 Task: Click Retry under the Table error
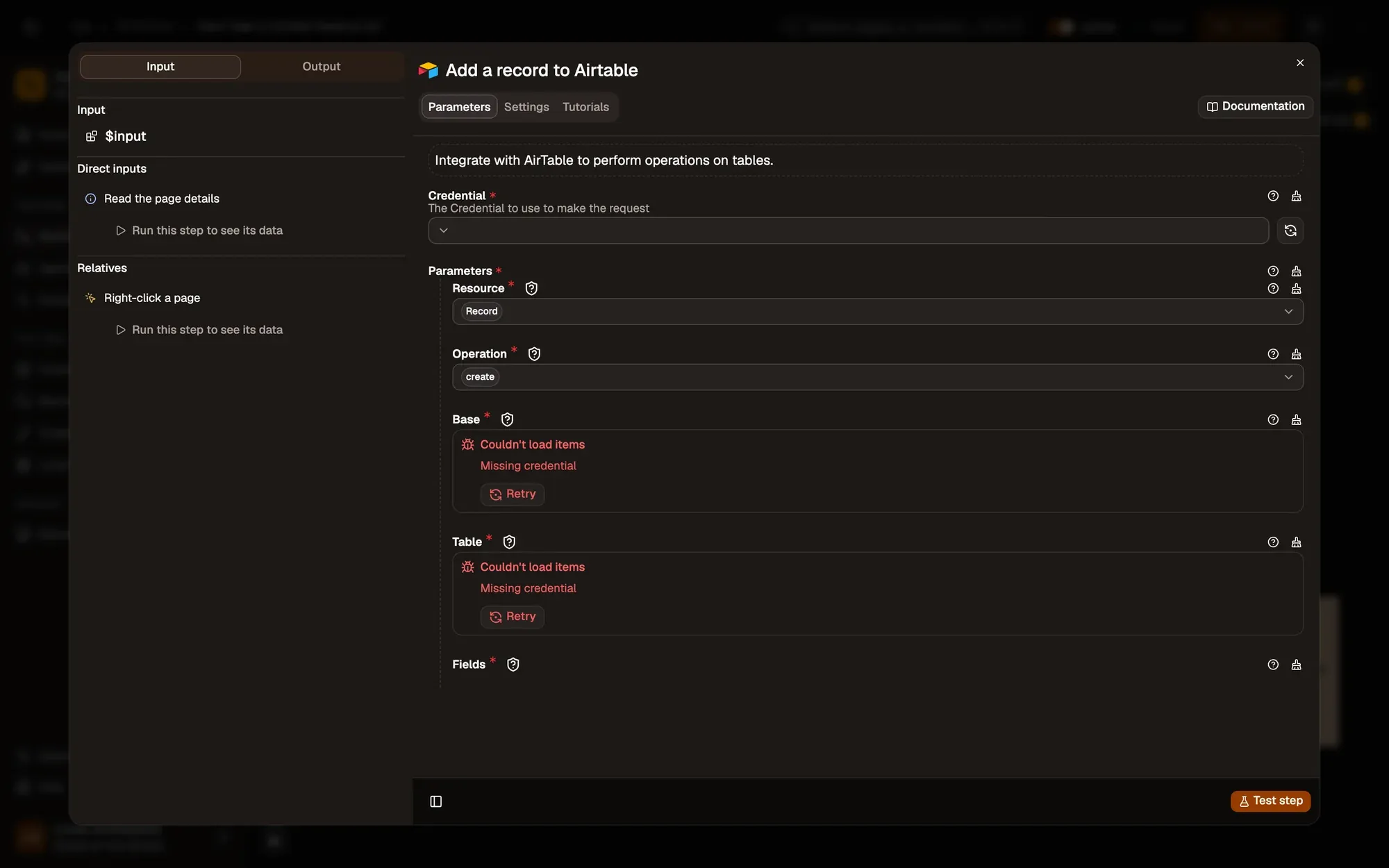click(x=513, y=617)
